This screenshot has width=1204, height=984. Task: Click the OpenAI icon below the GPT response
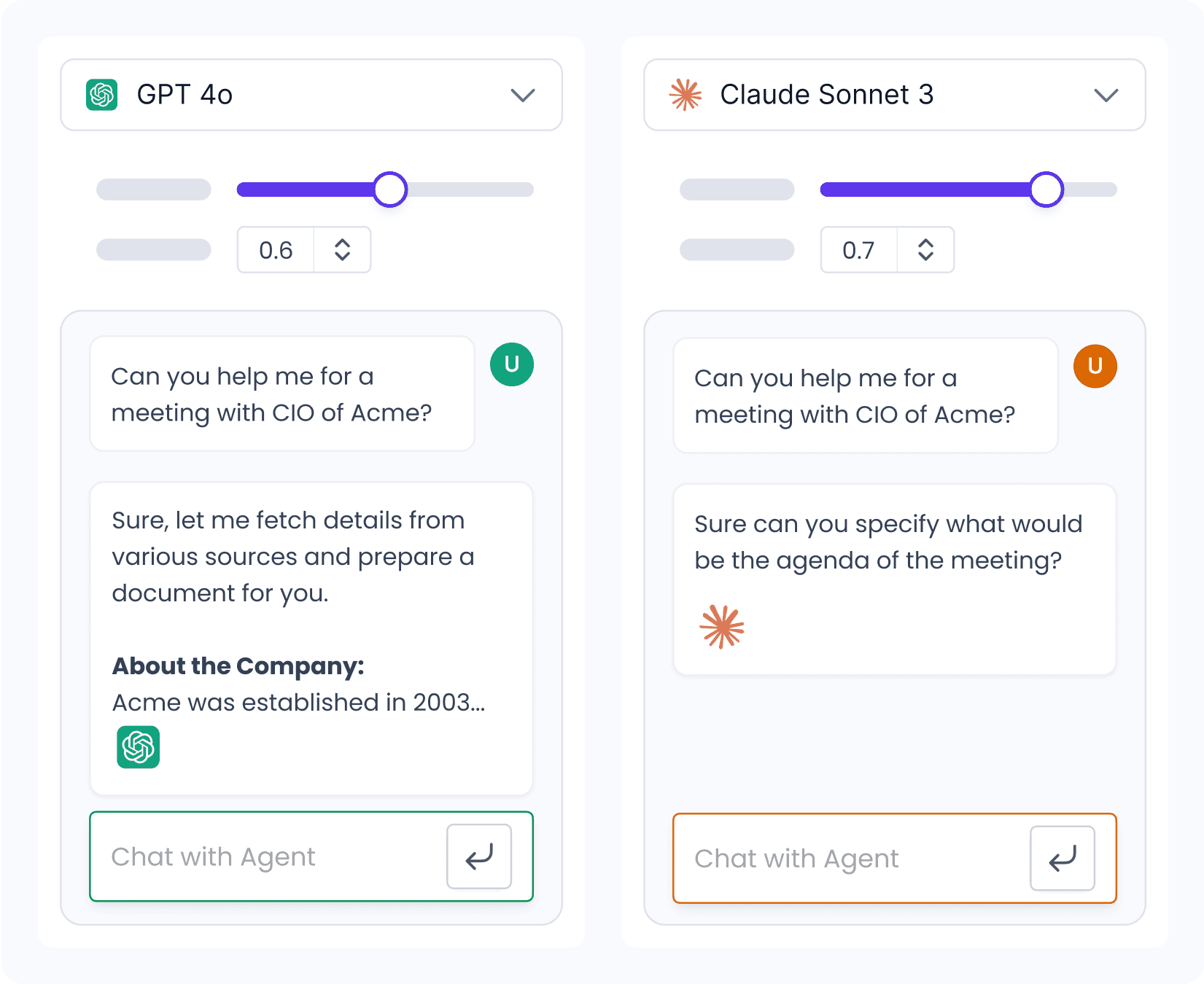tap(139, 747)
